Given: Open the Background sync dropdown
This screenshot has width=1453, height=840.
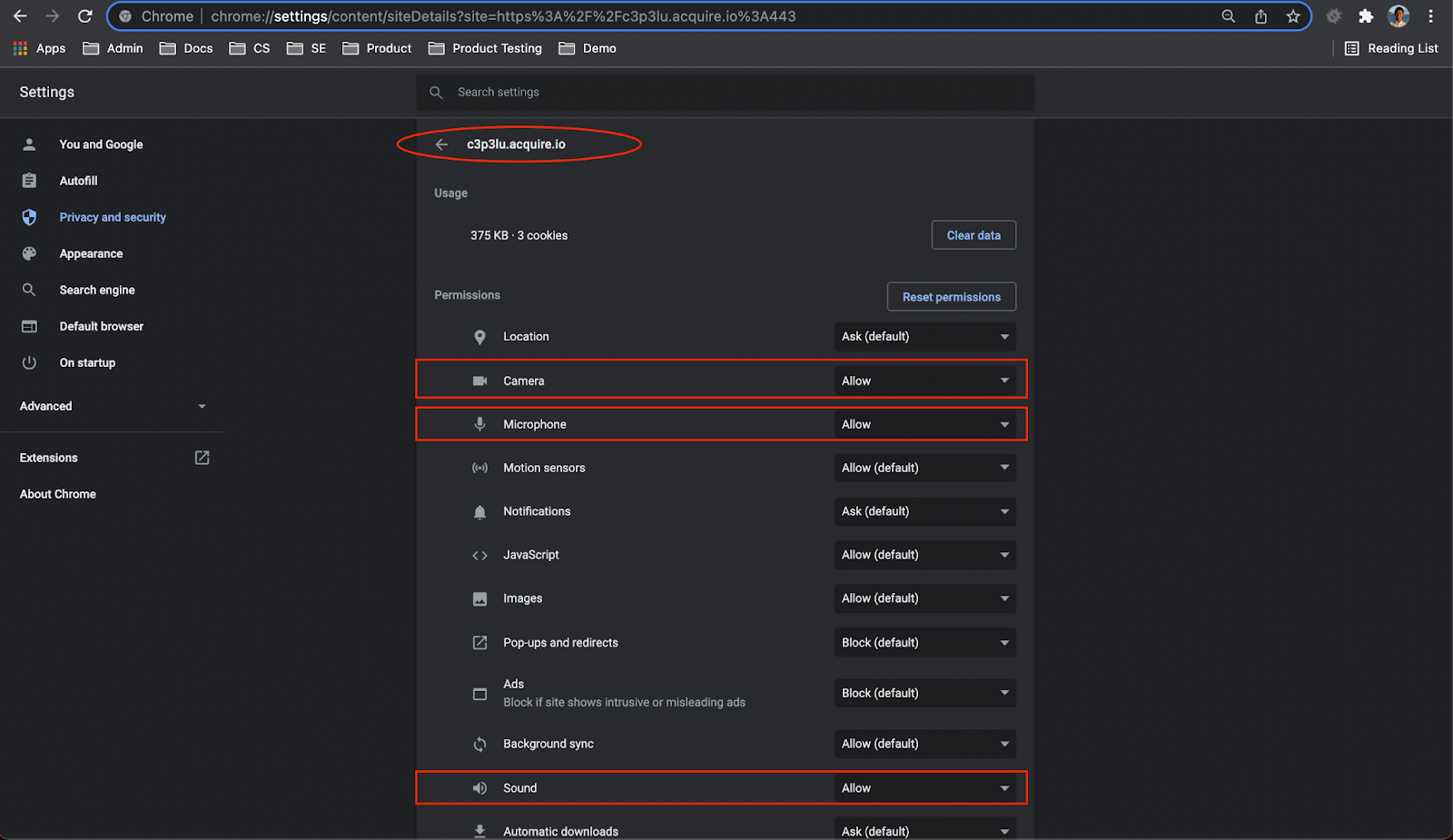Looking at the screenshot, I should pyautogui.click(x=924, y=744).
